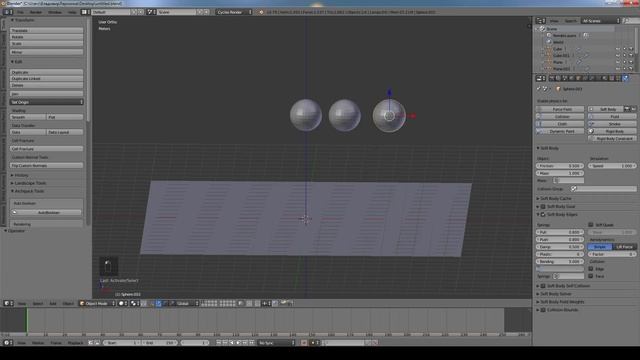Open the Set Origin dropdown
Screen dimensions: 640x360
(47, 102)
